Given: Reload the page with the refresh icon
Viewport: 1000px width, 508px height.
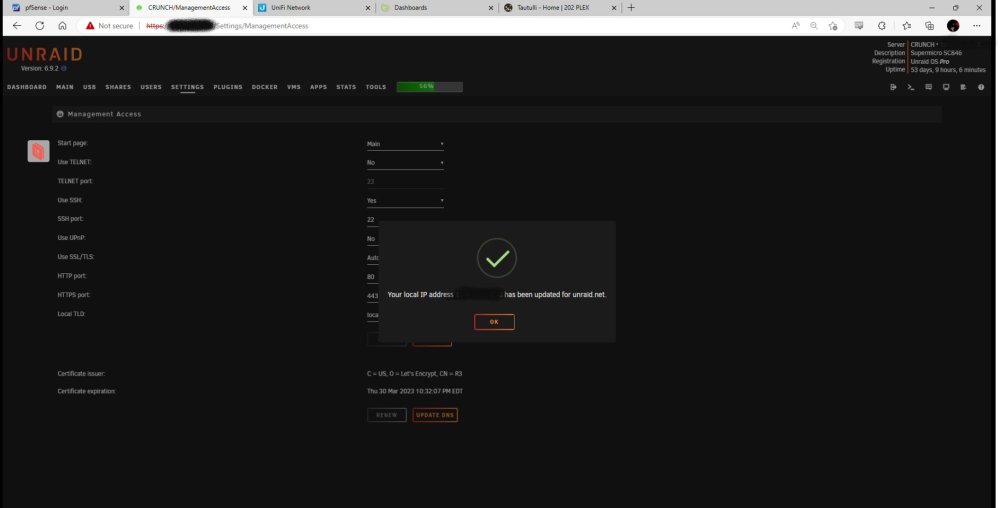Looking at the screenshot, I should coord(40,25).
